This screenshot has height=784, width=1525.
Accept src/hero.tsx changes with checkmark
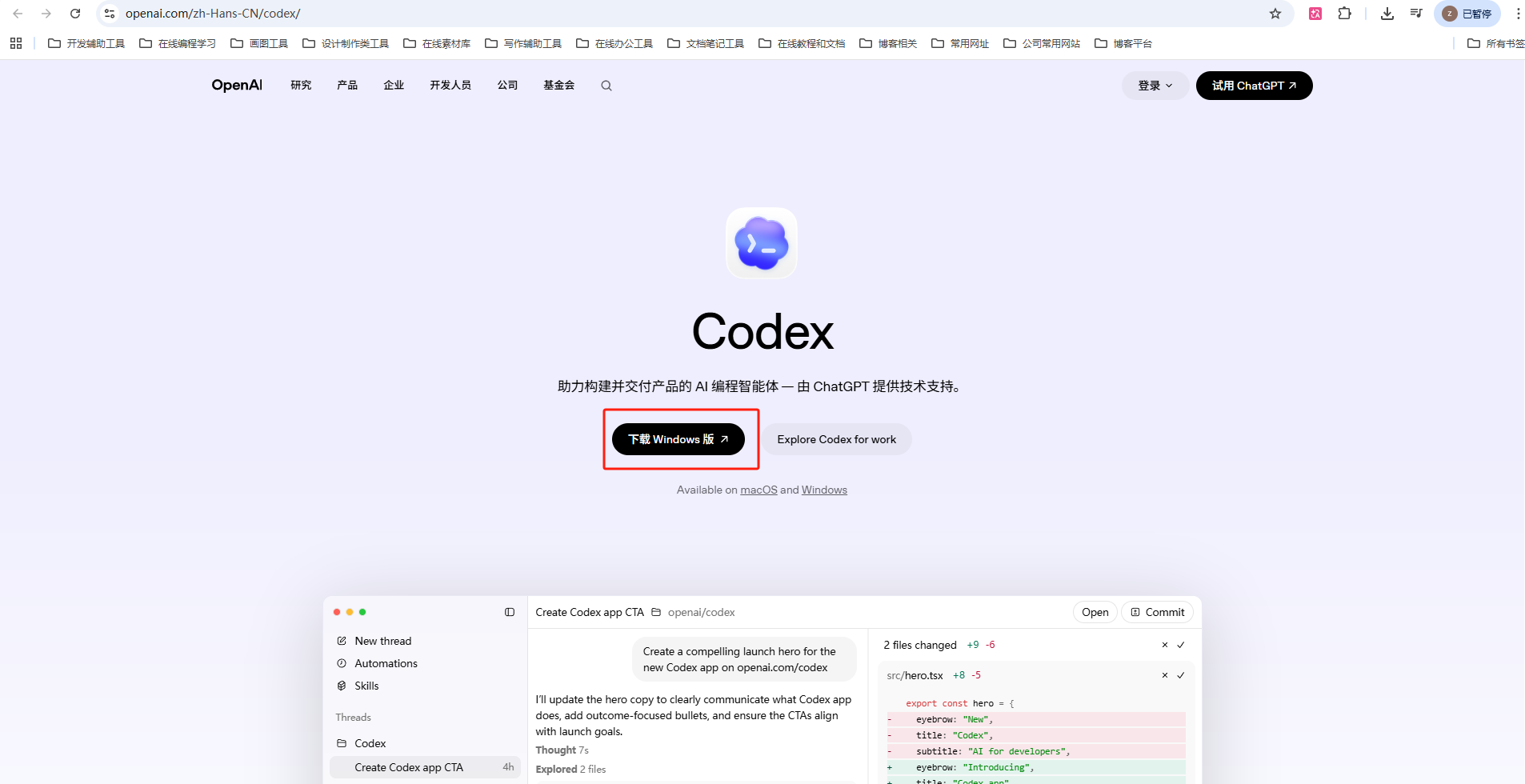click(1181, 675)
